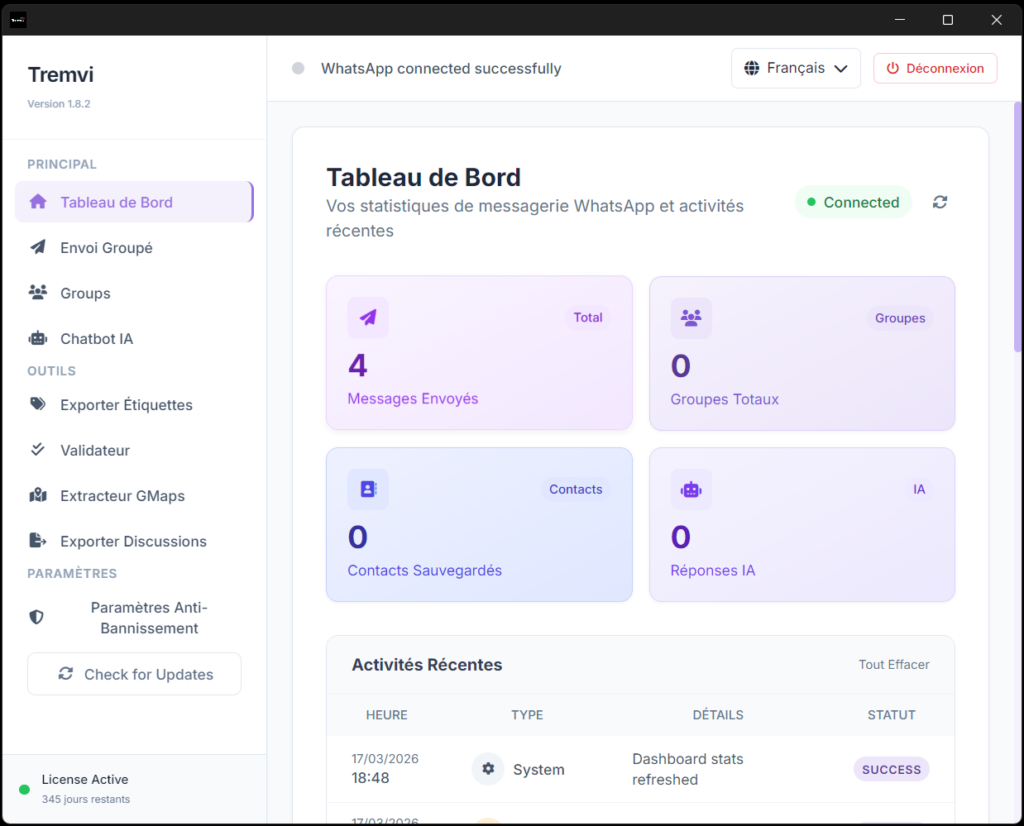Screen dimensions: 1024x826
Task: Click the Check for Updates button
Action: pyautogui.click(x=134, y=674)
